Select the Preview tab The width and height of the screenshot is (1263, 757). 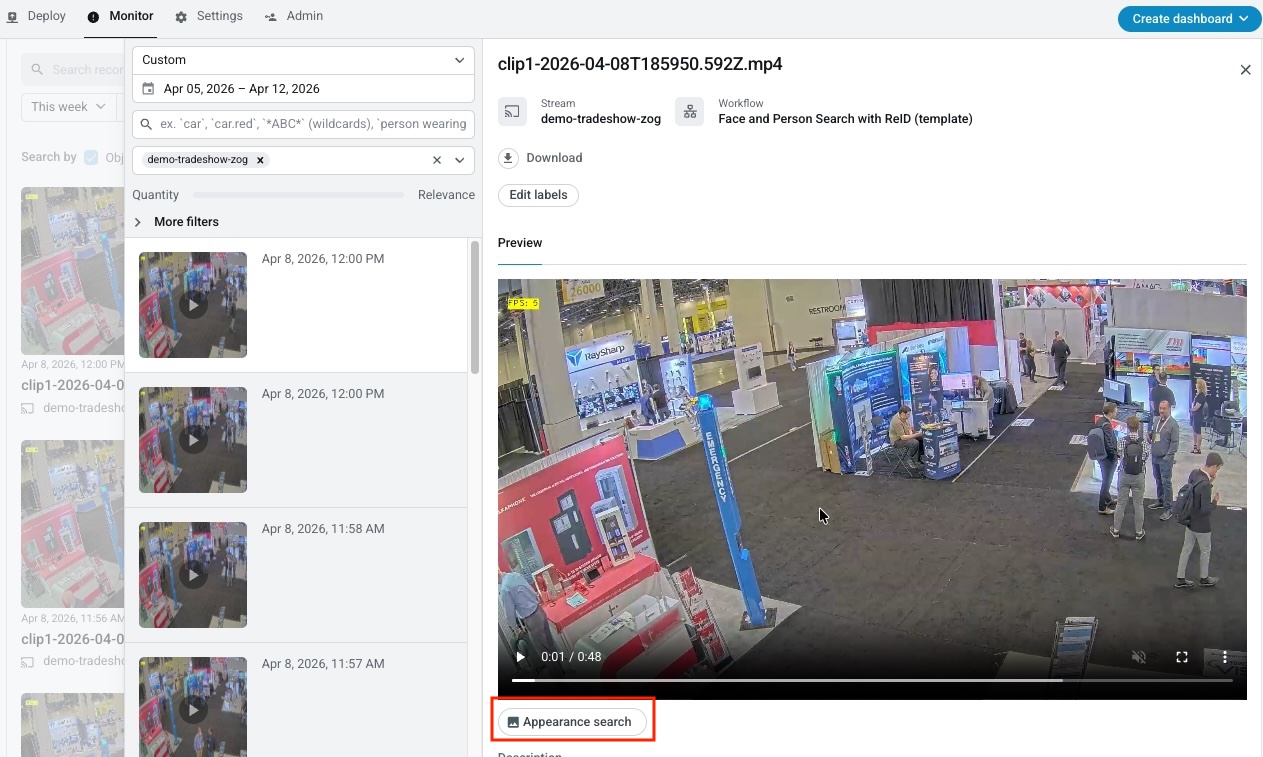tap(520, 243)
